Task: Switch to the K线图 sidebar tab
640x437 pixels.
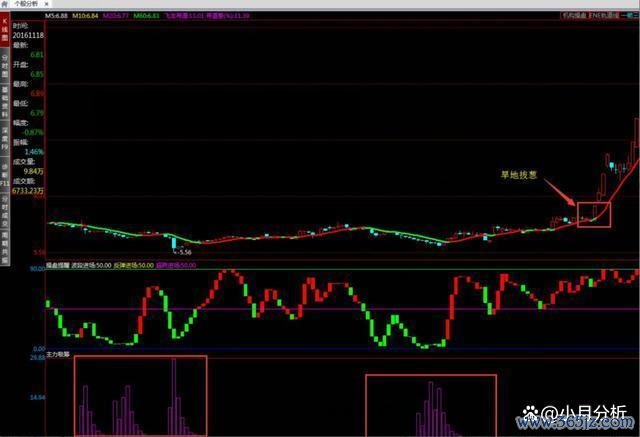Action: tap(5, 29)
